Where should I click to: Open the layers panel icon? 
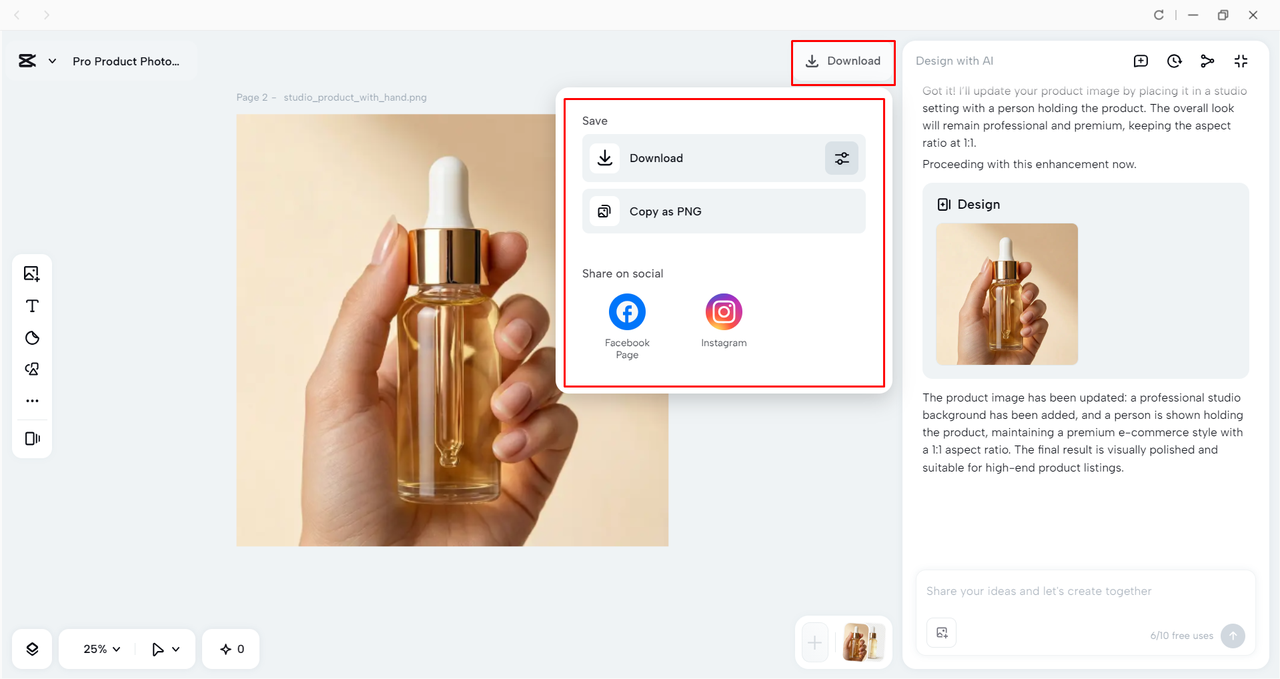coord(32,649)
